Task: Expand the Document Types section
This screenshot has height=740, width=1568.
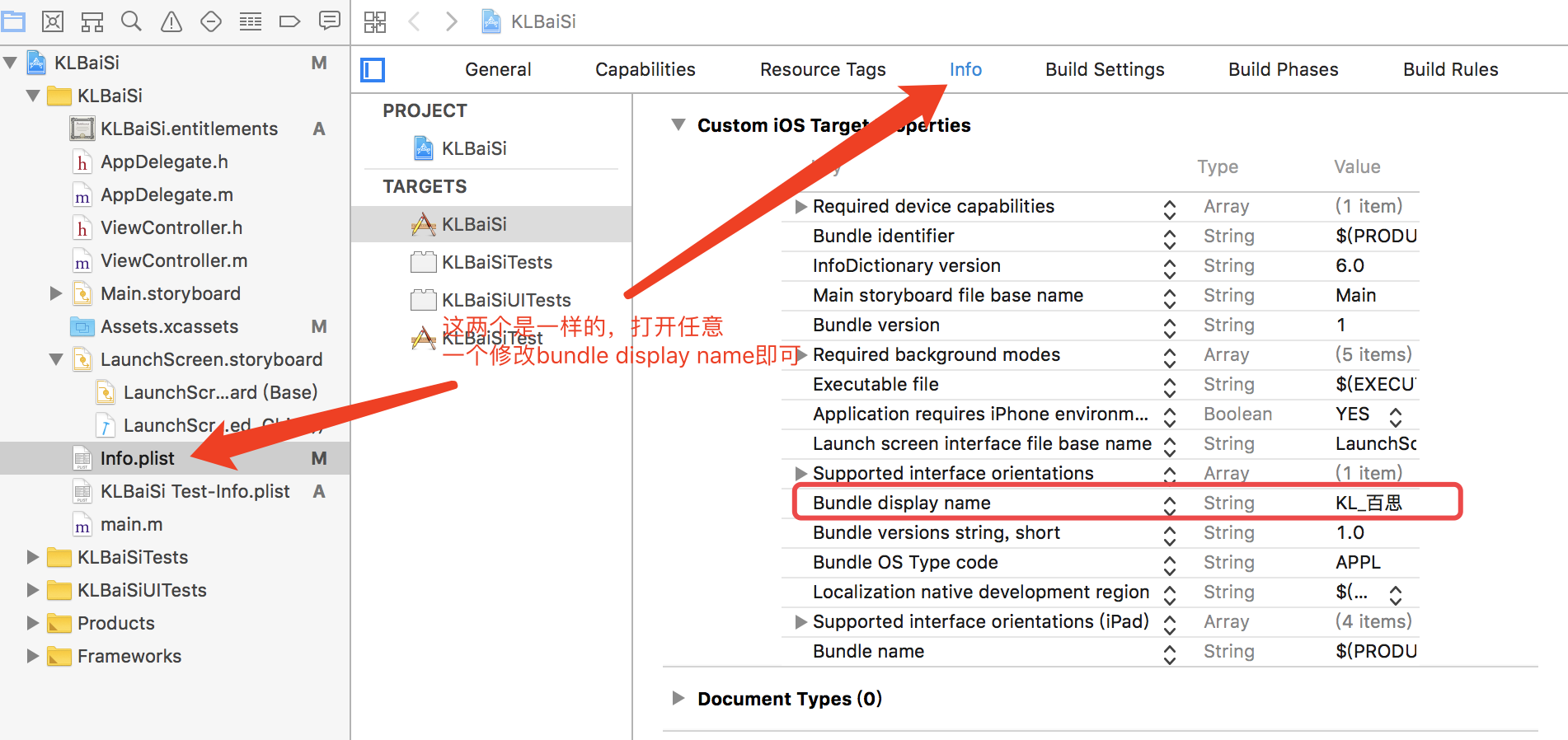Action: point(678,699)
